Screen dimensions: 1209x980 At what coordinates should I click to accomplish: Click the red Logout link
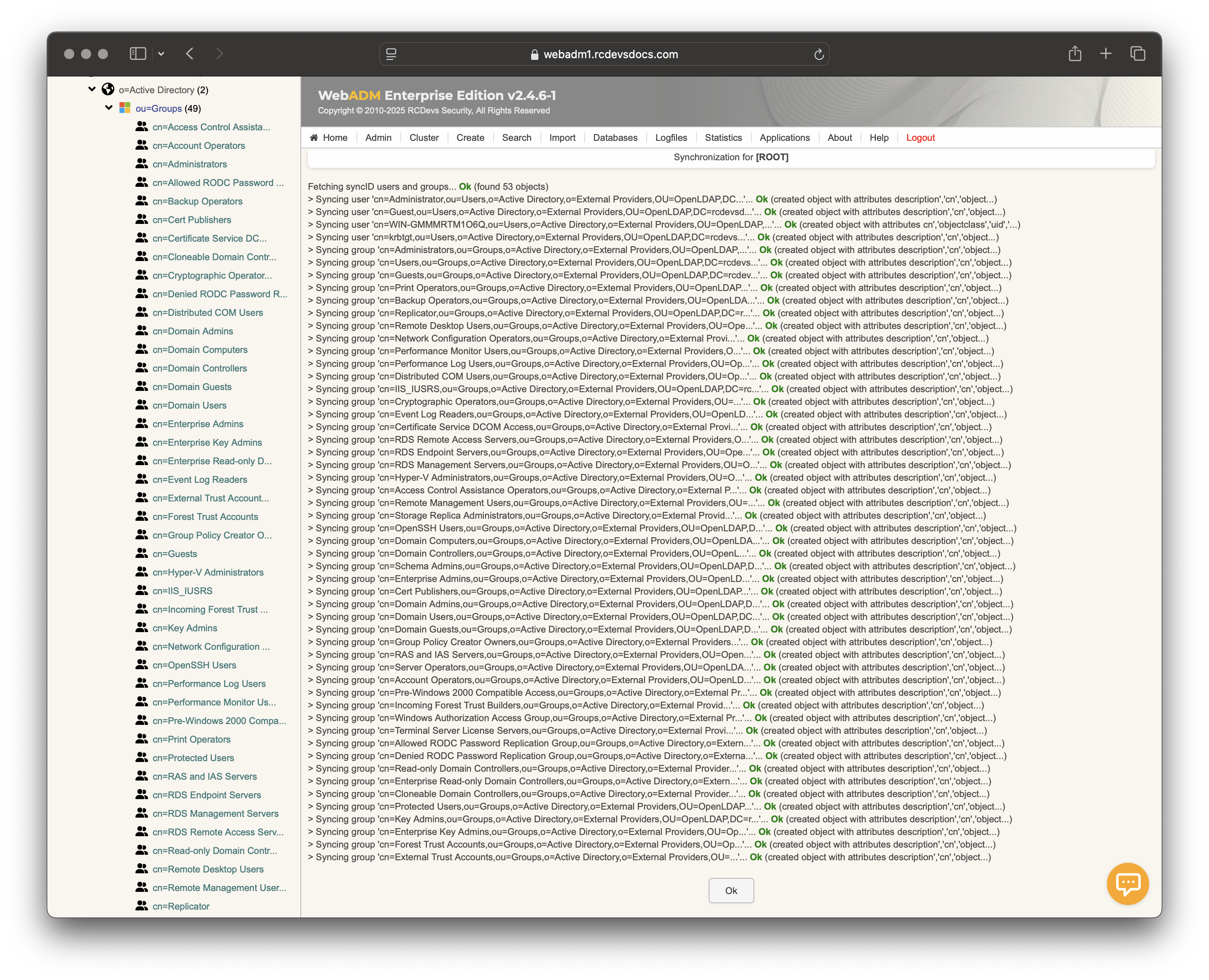tap(920, 138)
